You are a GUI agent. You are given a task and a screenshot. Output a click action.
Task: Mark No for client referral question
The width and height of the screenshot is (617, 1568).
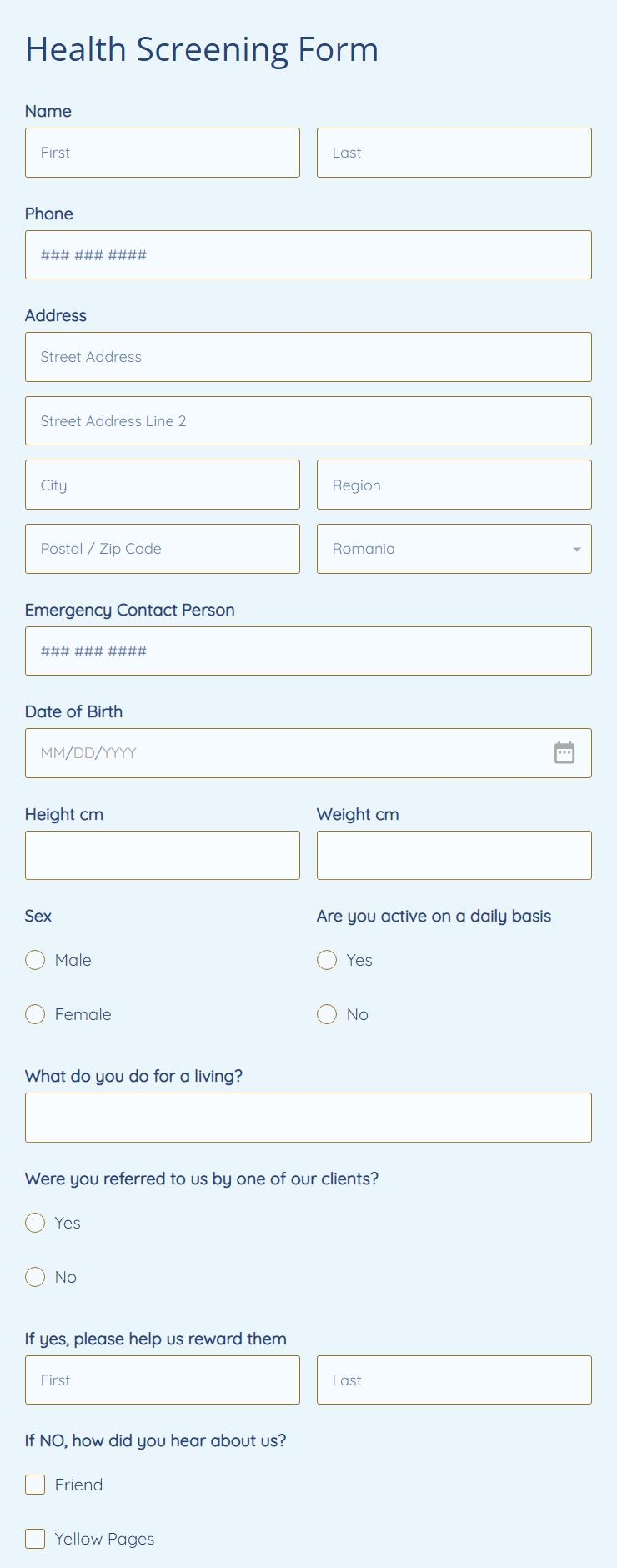[34, 1277]
